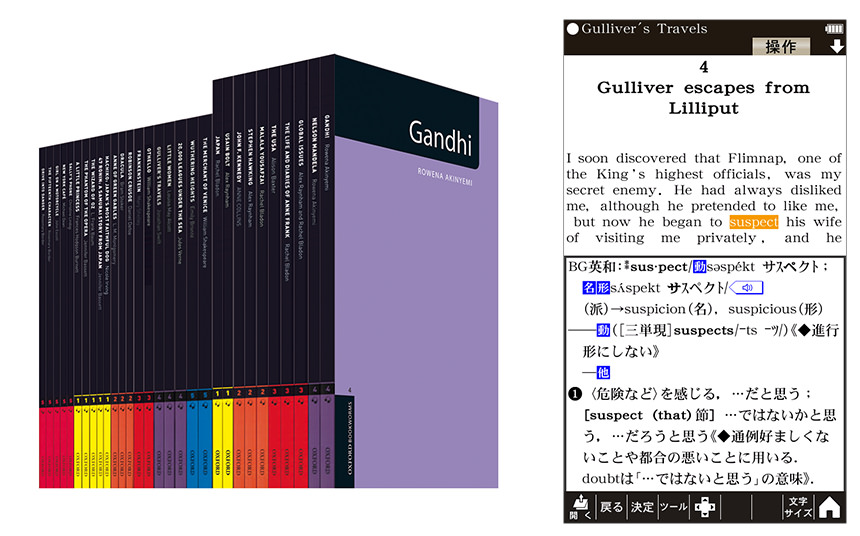Tap the blue 名 noun tag

click(589, 287)
